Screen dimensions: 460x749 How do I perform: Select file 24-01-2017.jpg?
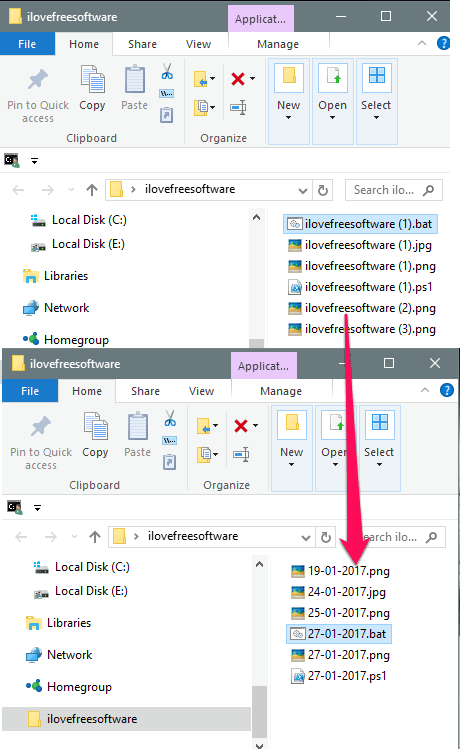click(x=338, y=592)
